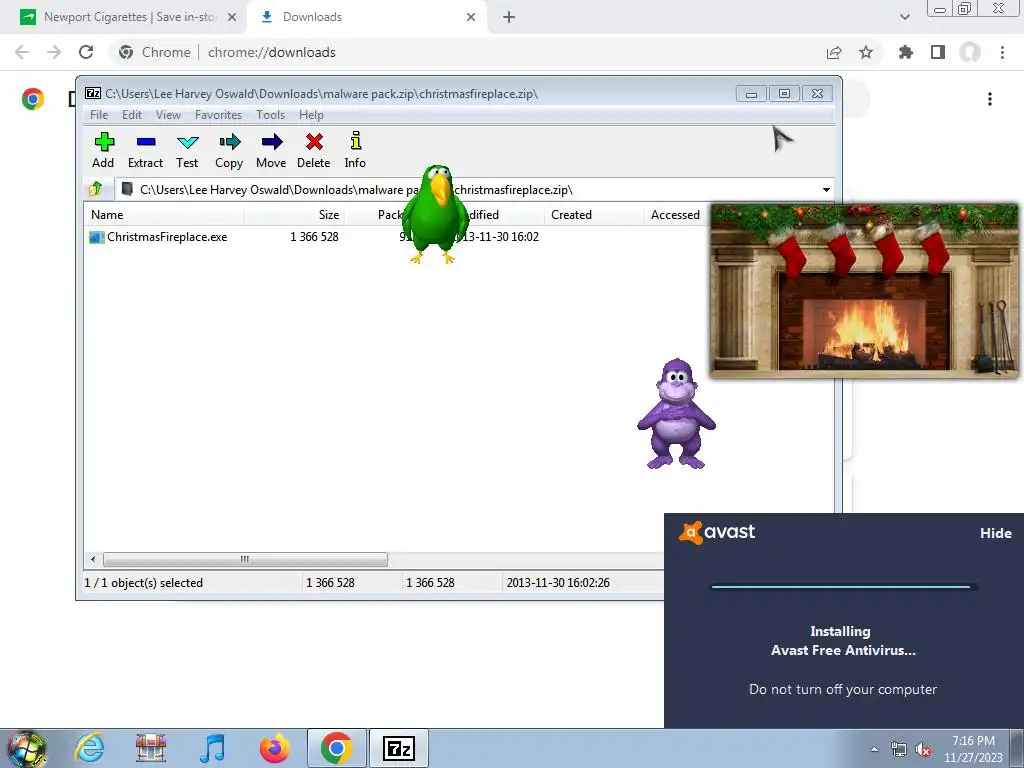This screenshot has width=1024, height=768.
Task: Switch to Chrome taskbar button
Action: click(337, 748)
